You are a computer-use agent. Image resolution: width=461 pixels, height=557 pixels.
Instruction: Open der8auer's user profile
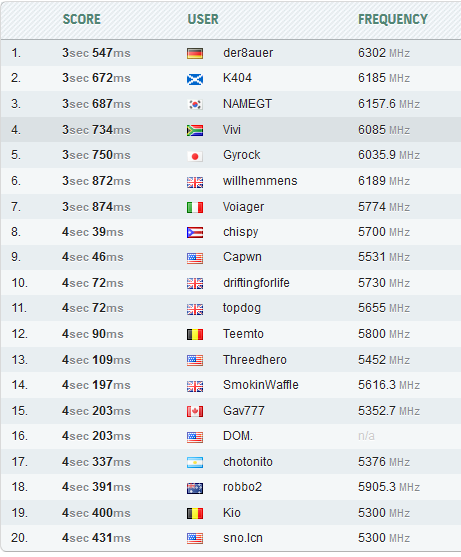pyautogui.click(x=248, y=53)
